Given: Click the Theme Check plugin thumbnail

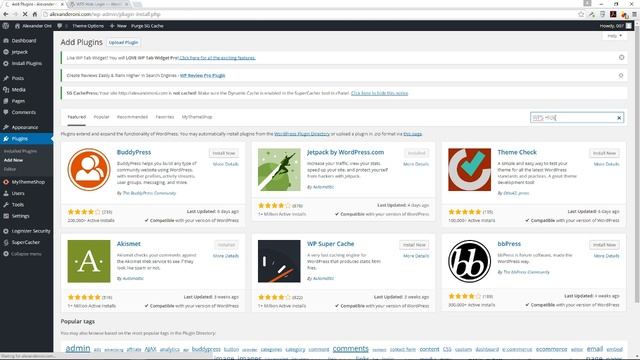Looking at the screenshot, I should coord(469,169).
